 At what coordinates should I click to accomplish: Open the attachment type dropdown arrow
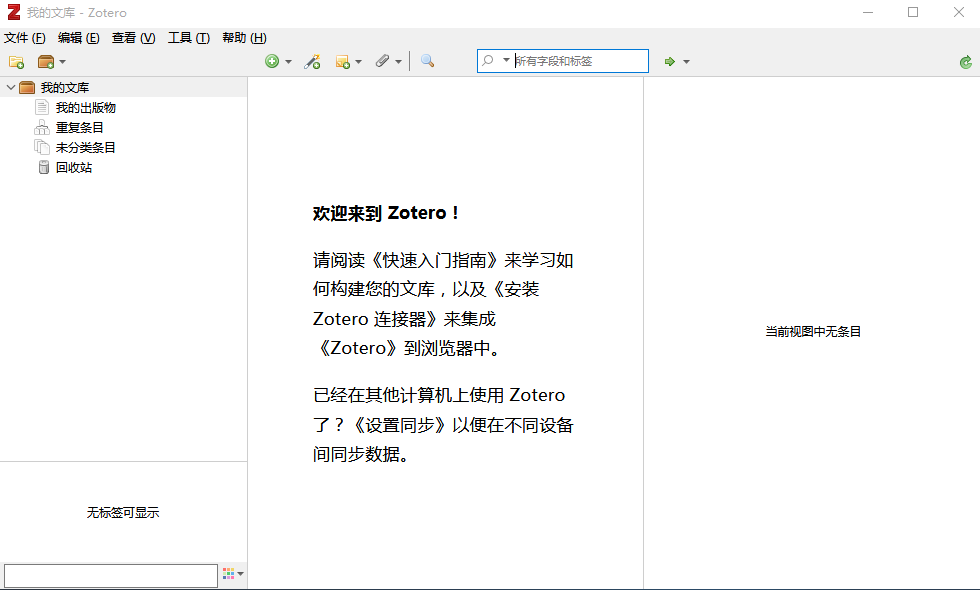[x=397, y=61]
